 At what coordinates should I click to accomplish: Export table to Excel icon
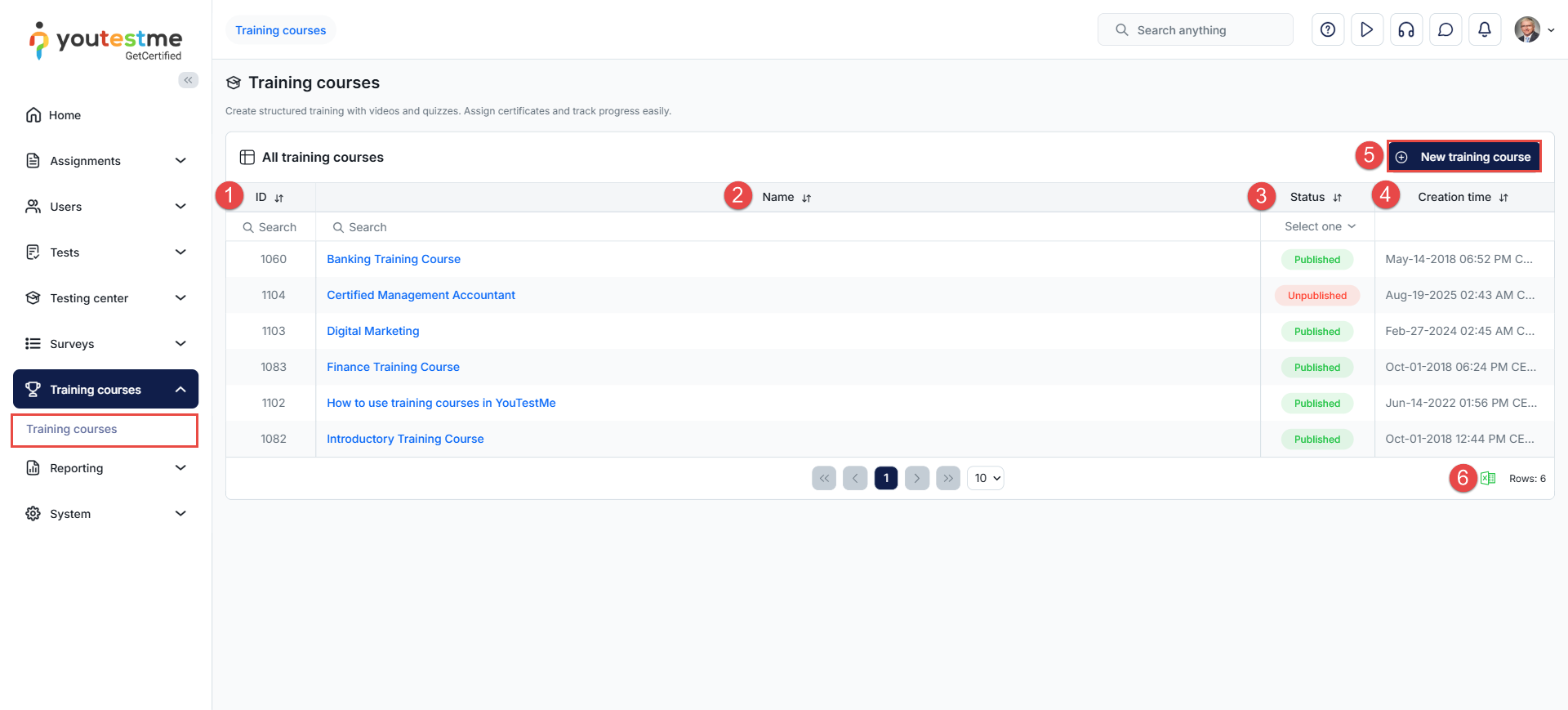pyautogui.click(x=1488, y=478)
